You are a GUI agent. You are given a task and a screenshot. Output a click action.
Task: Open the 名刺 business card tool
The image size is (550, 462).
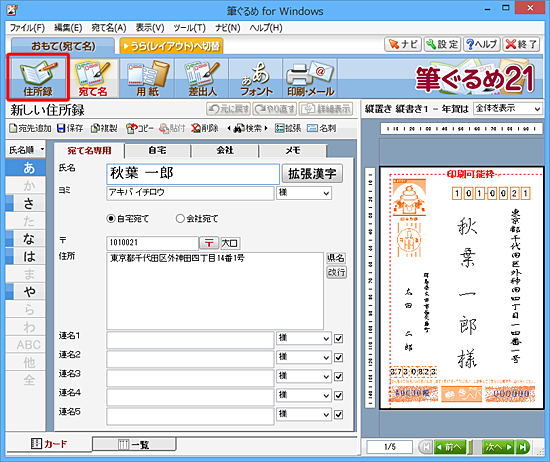click(x=321, y=128)
